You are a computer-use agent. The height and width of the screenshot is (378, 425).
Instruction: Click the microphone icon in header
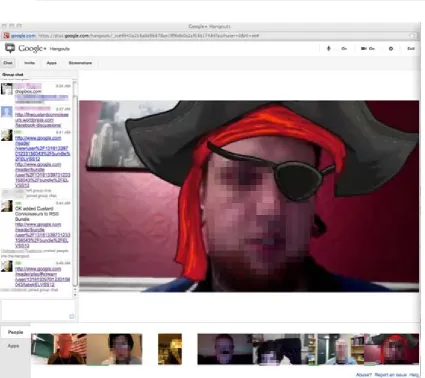coord(328,49)
